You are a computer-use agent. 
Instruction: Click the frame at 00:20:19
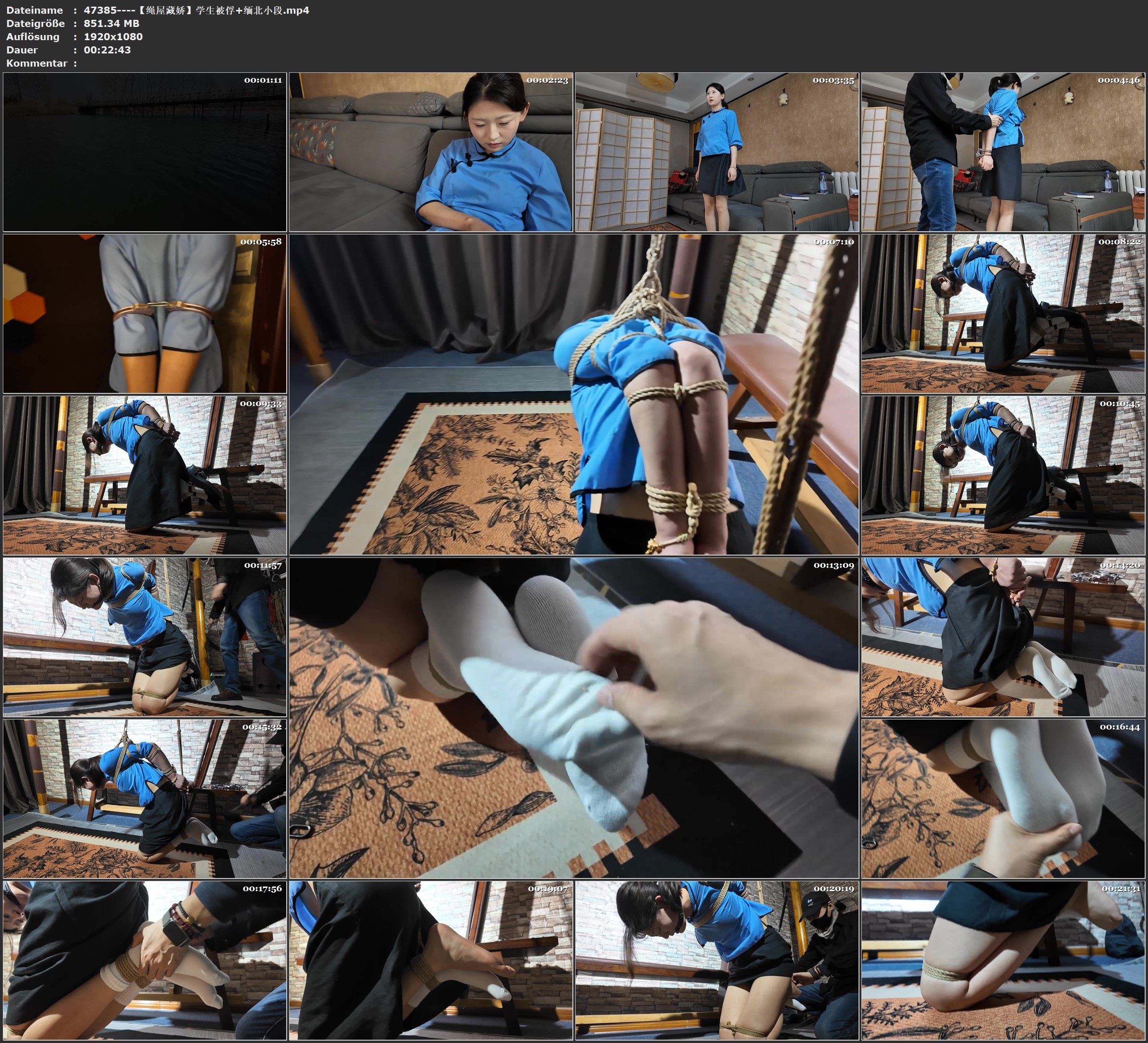[717, 960]
